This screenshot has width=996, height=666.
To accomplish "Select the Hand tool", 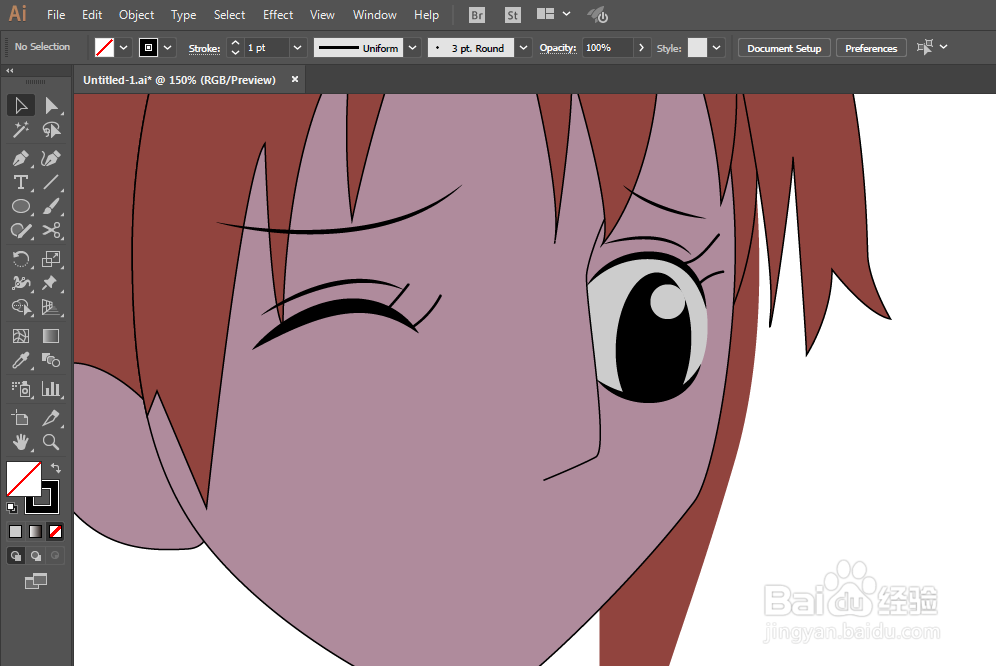I will (20, 442).
